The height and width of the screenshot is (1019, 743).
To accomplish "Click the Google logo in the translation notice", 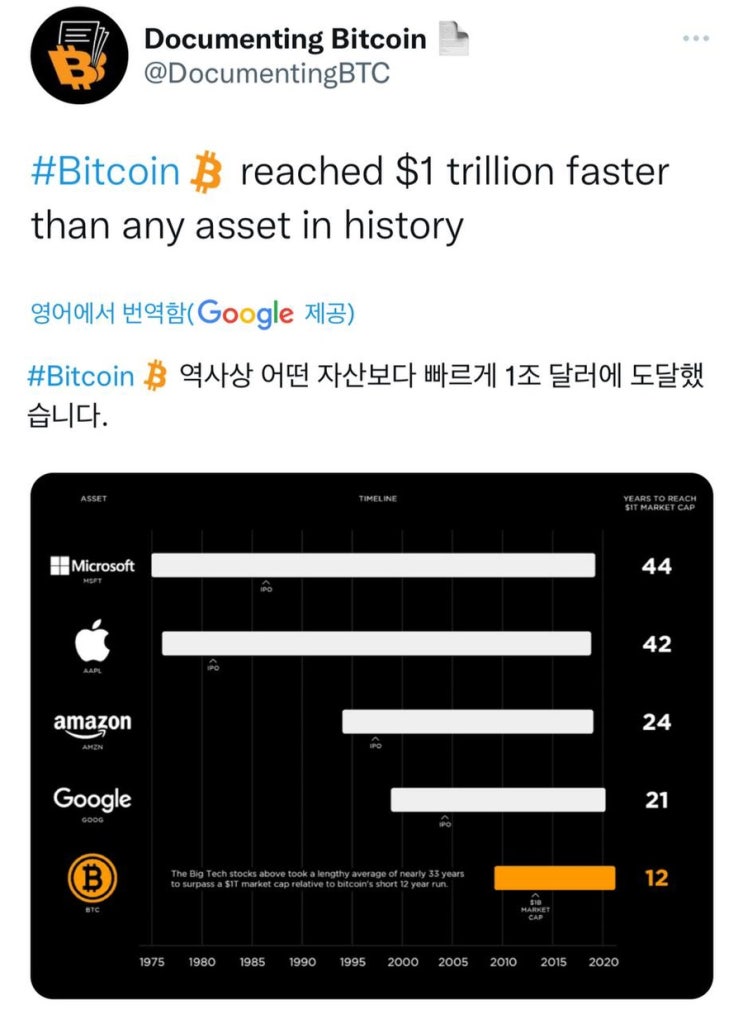I will (245, 314).
